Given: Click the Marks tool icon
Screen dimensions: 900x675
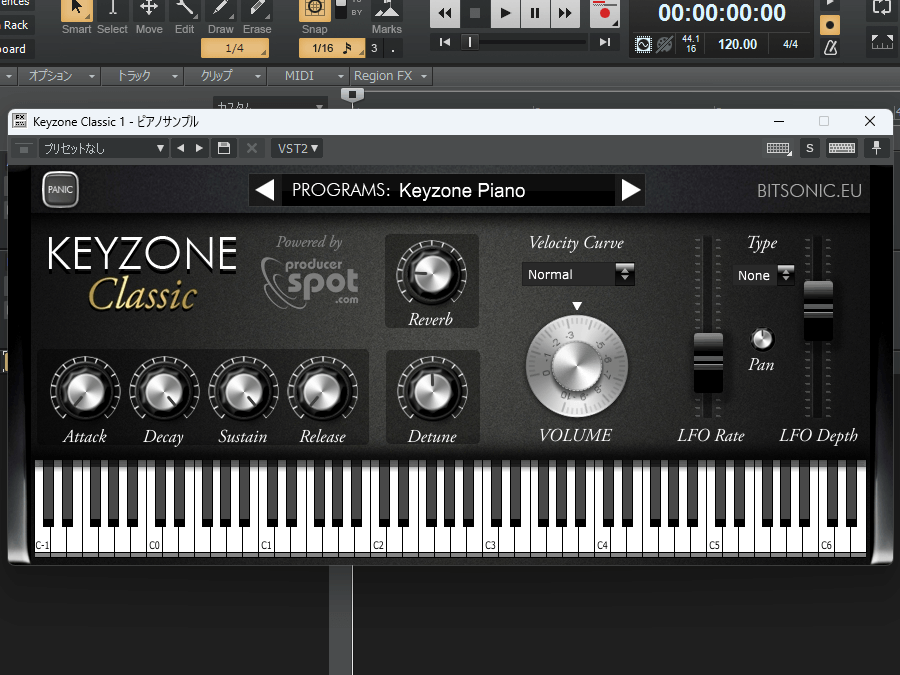Looking at the screenshot, I should (386, 11).
